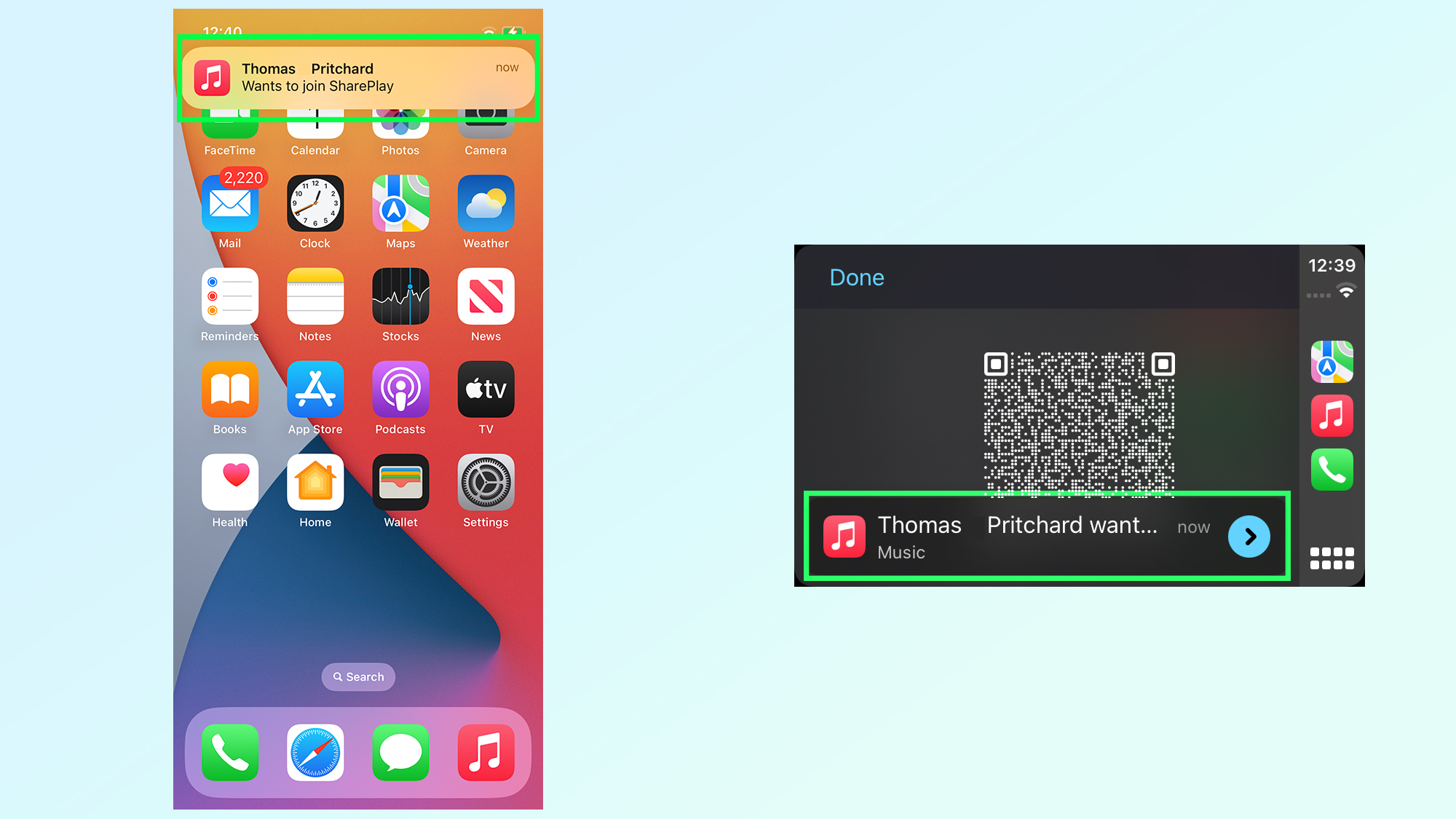Screen dimensions: 1456x819
Task: Tap the Thomas Pritchard Music notification arrow
Action: [1249, 537]
